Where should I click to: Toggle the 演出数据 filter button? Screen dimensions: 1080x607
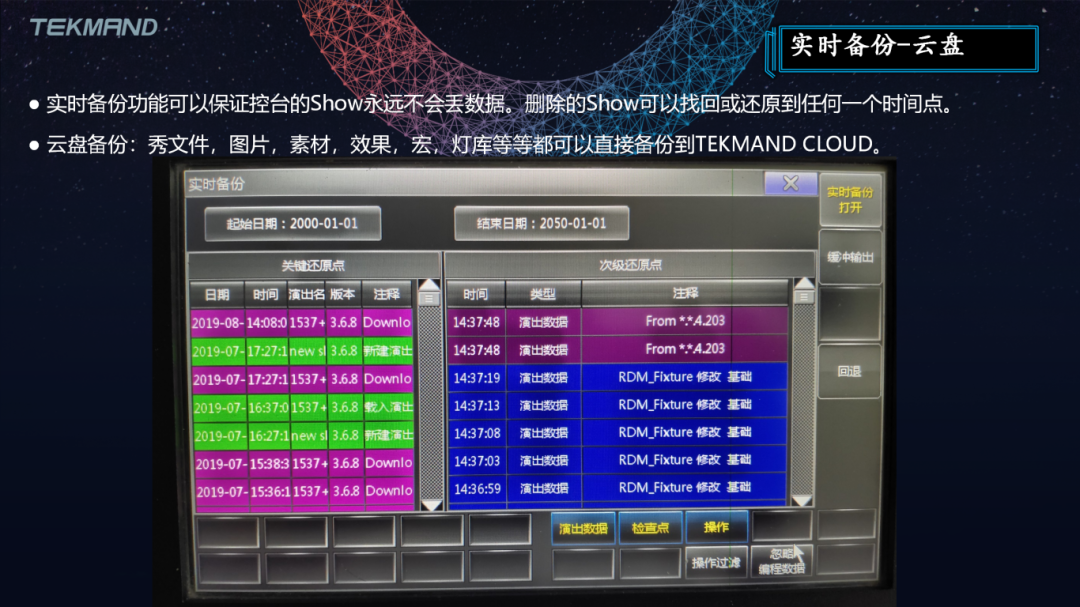click(x=583, y=528)
